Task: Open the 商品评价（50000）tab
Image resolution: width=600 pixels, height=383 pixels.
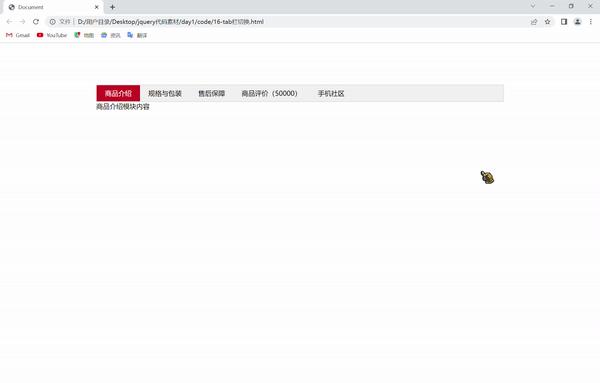Action: click(x=269, y=93)
